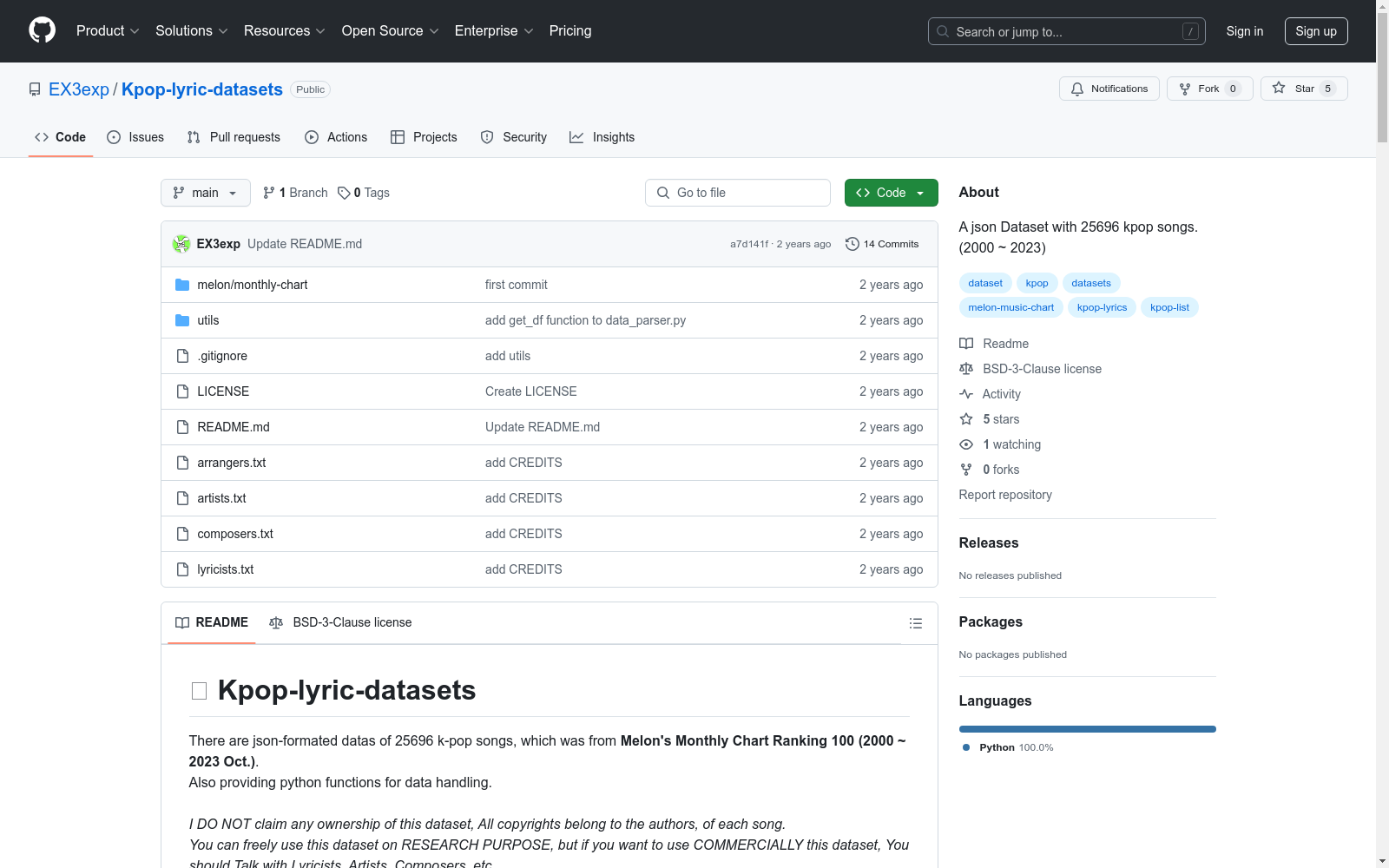This screenshot has height=868, width=1389.
Task: Switch to the Insights tab
Action: [602, 137]
